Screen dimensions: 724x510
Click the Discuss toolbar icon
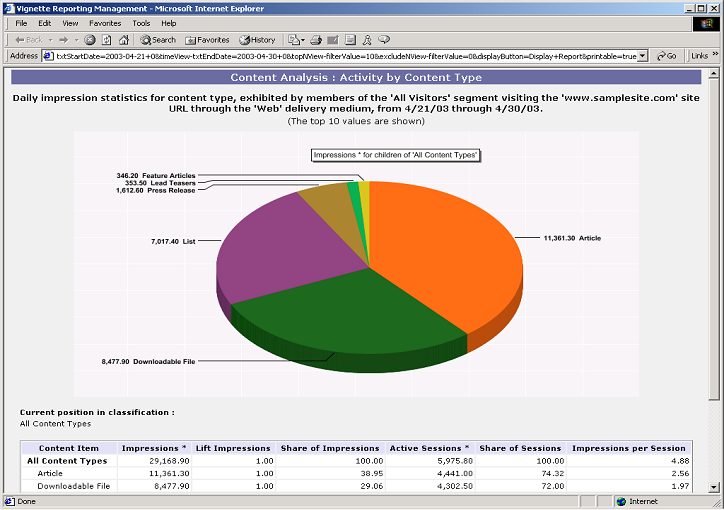[350, 40]
